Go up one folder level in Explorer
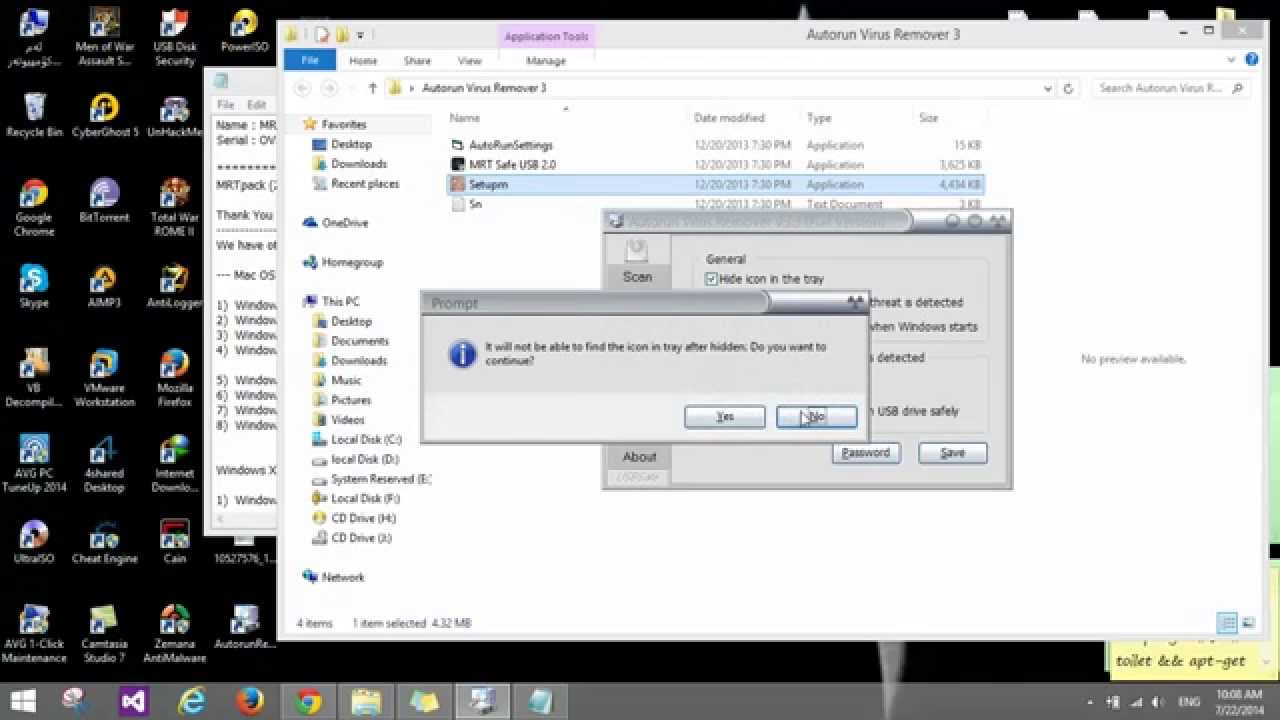 372,88
